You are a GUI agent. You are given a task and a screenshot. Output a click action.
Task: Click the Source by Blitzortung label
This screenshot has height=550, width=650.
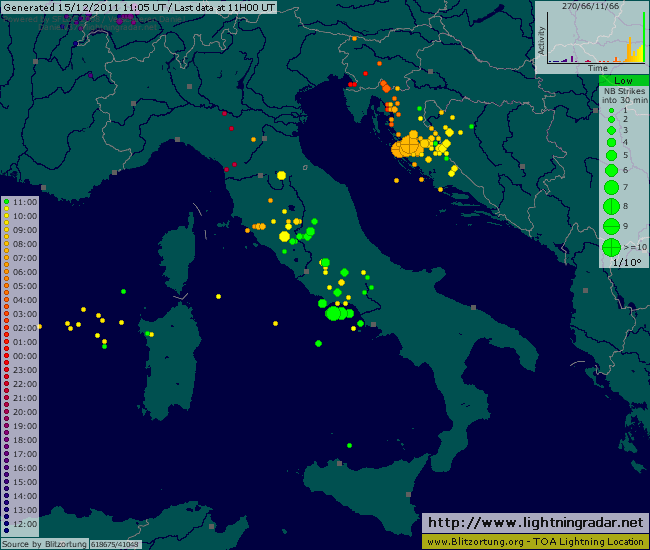tap(44, 544)
